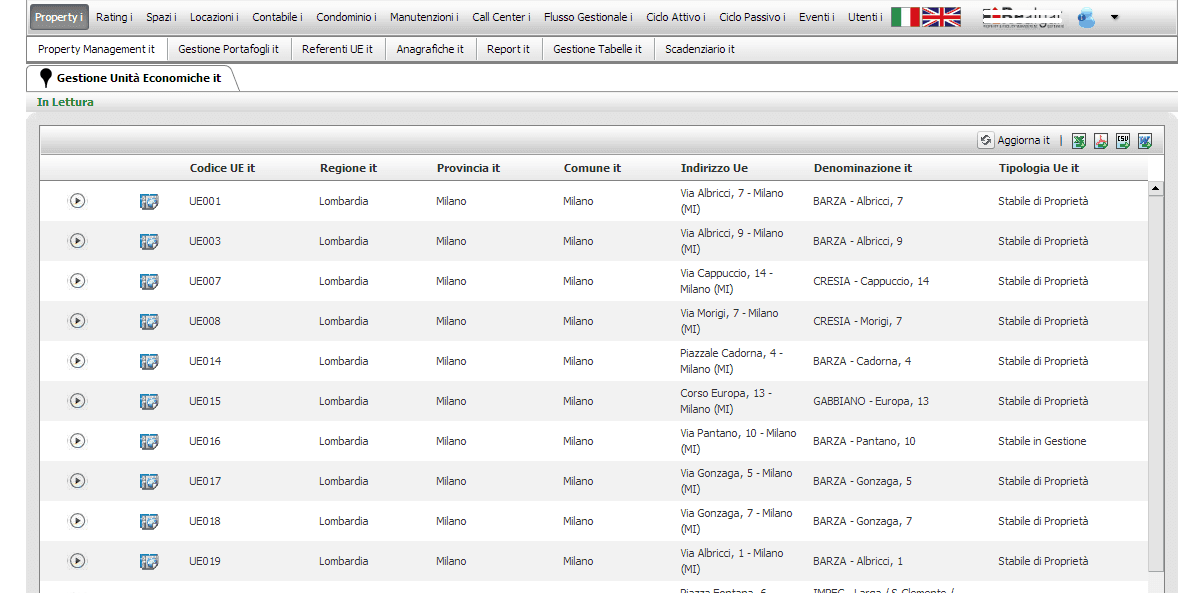Screen dimensions: 1201x593
Task: Click the table scrollbar up arrow
Action: click(1156, 188)
